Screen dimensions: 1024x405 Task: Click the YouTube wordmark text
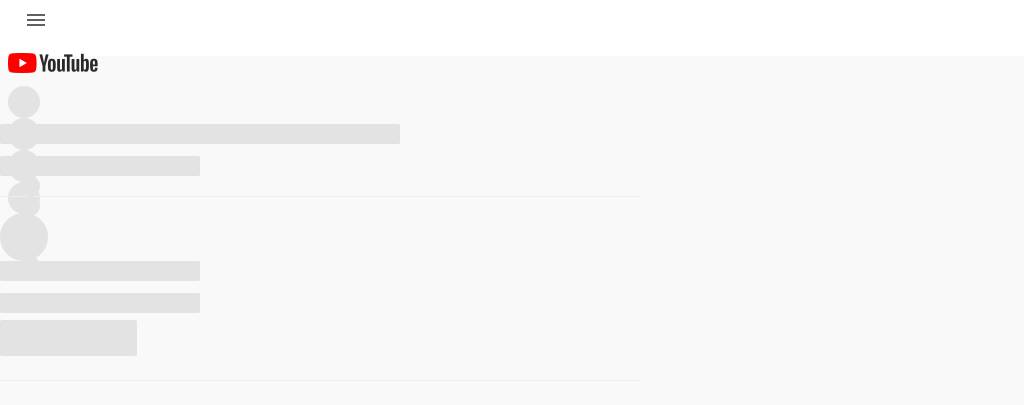click(69, 64)
